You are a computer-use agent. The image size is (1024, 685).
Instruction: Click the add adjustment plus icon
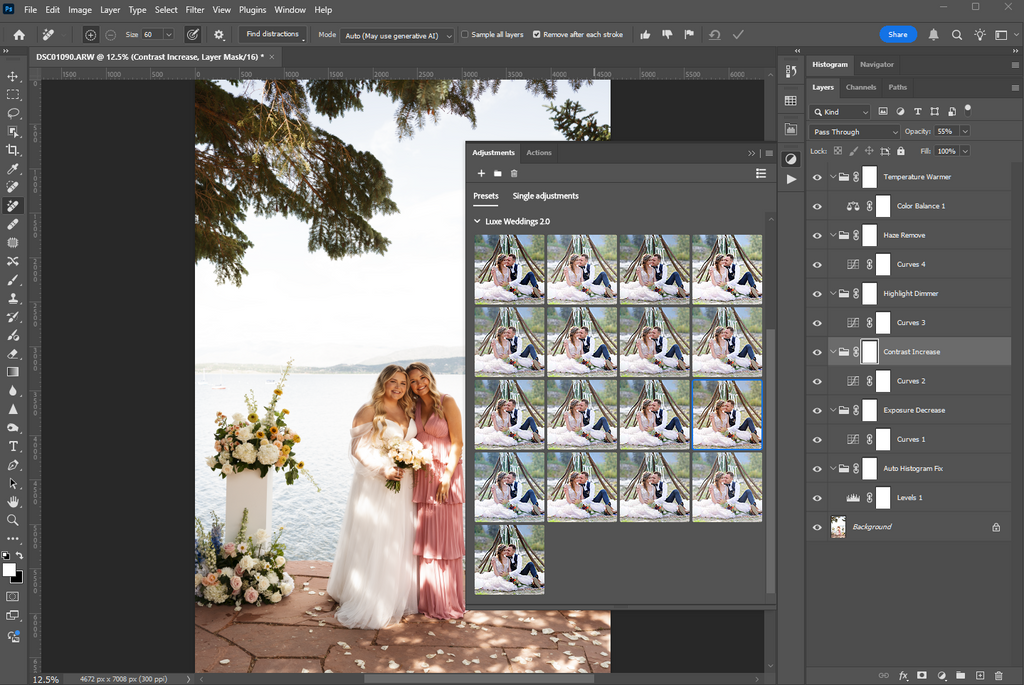click(481, 173)
